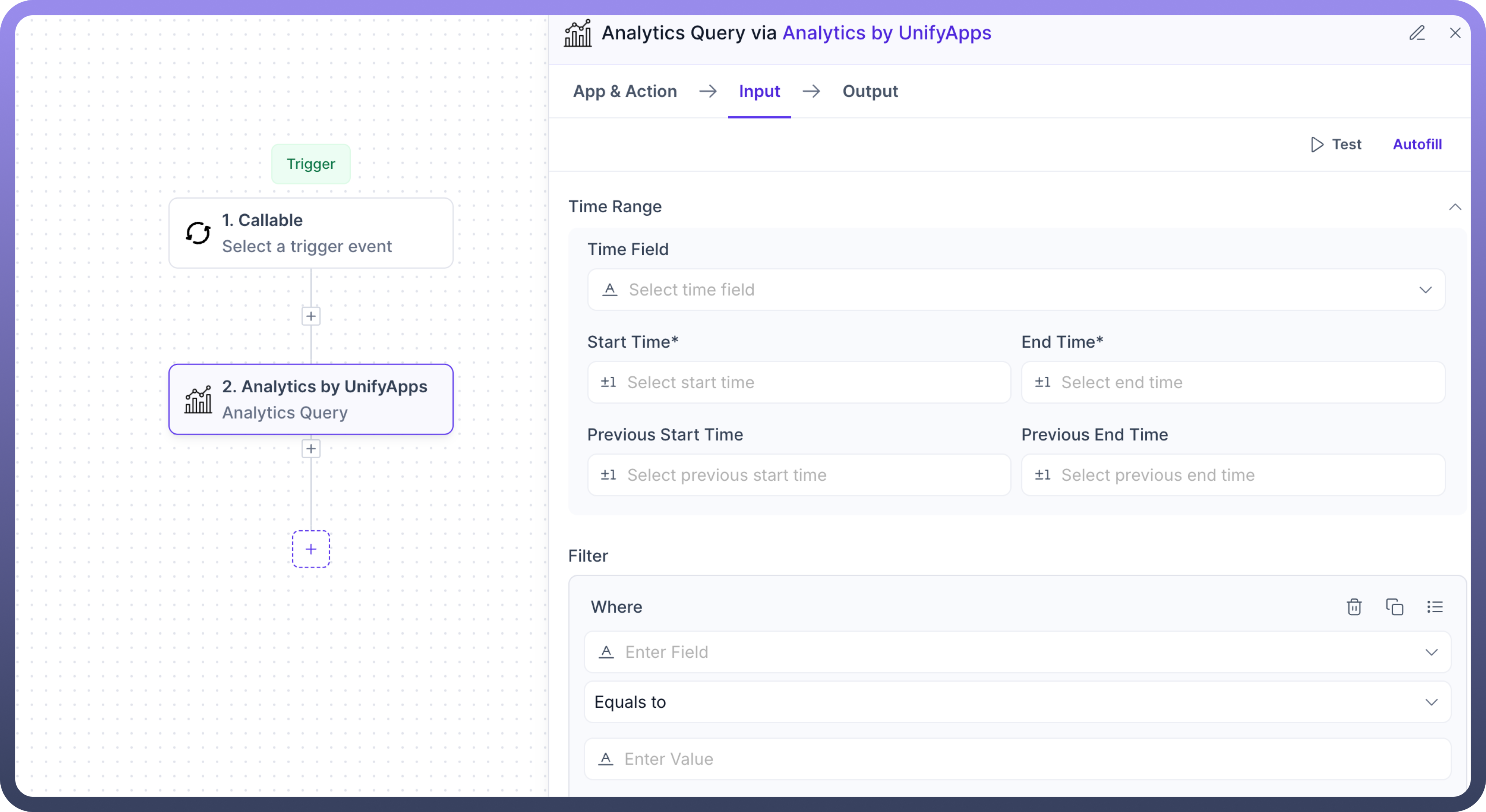Click the Autofill link
The height and width of the screenshot is (812, 1486).
tap(1417, 144)
